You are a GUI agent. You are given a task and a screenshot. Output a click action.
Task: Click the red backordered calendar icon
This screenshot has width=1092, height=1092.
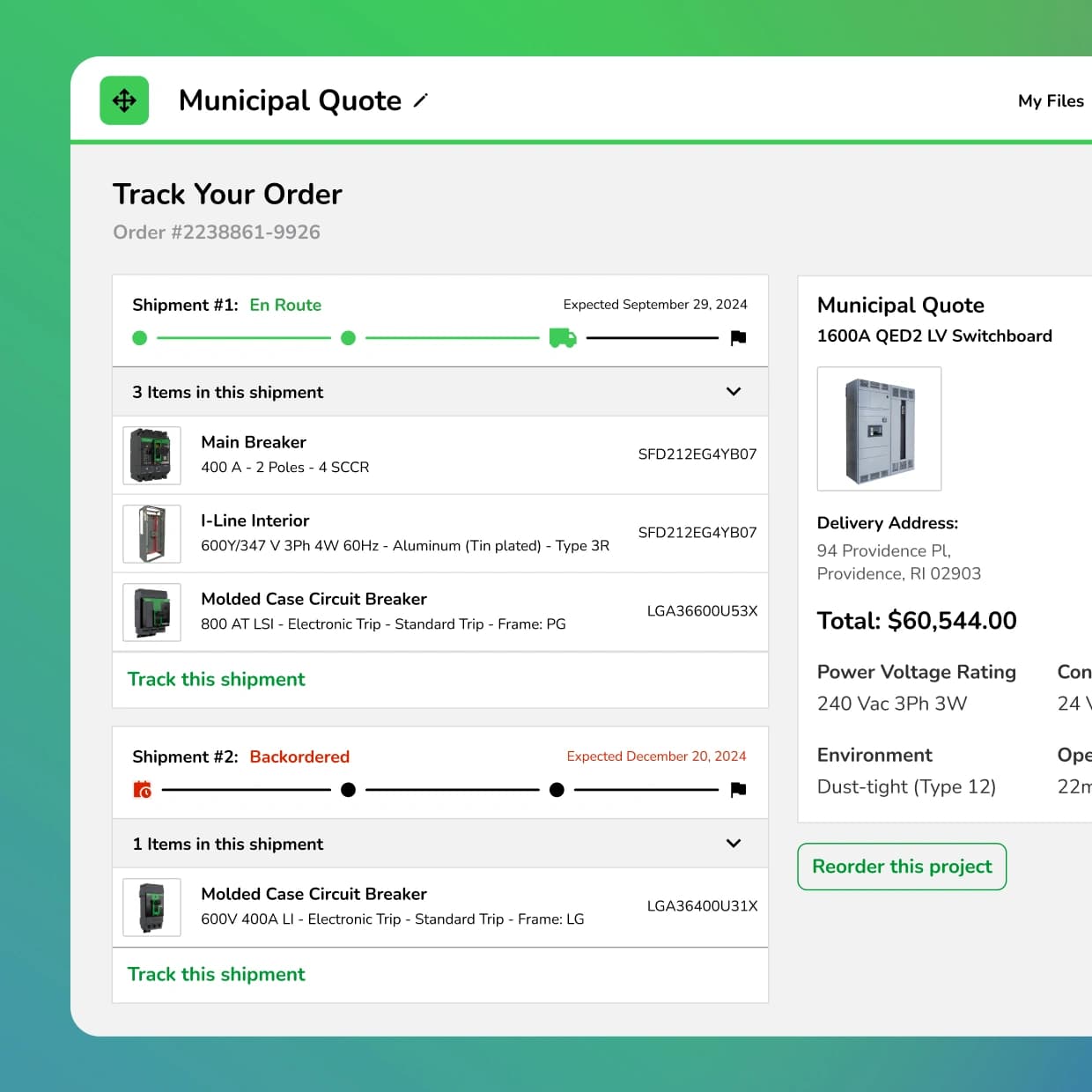142,789
